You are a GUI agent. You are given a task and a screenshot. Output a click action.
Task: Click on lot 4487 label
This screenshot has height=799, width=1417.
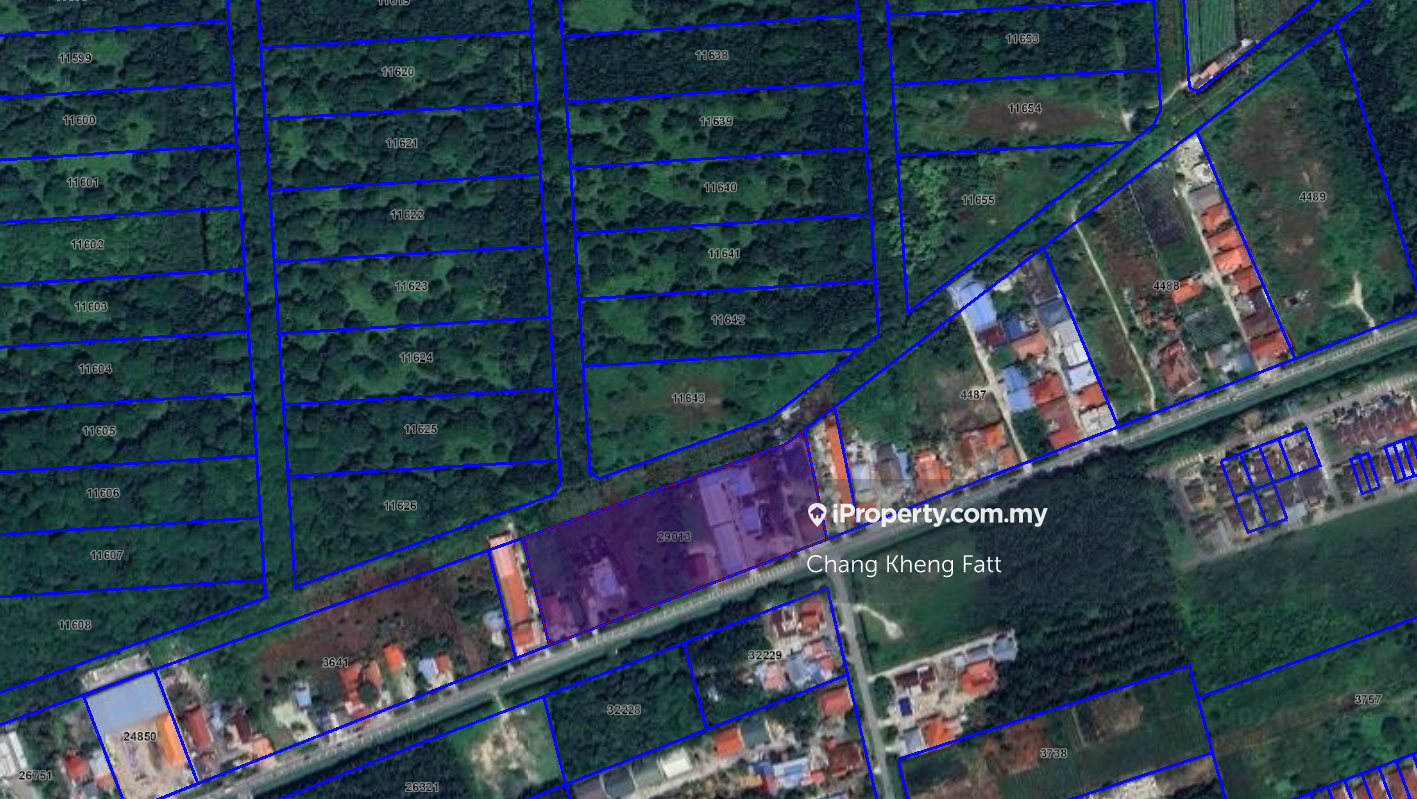pyautogui.click(x=973, y=395)
